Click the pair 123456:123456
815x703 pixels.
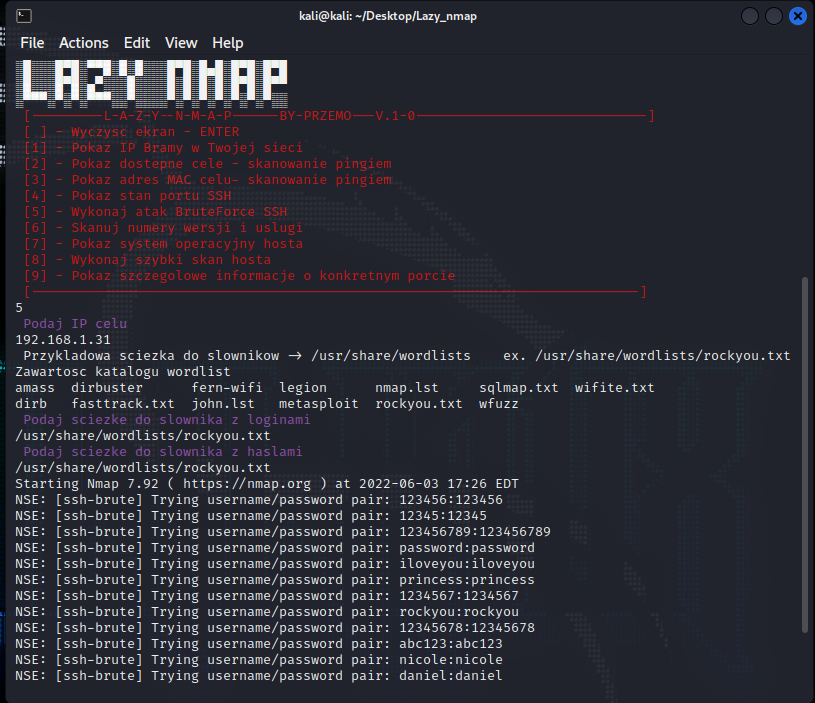451,500
